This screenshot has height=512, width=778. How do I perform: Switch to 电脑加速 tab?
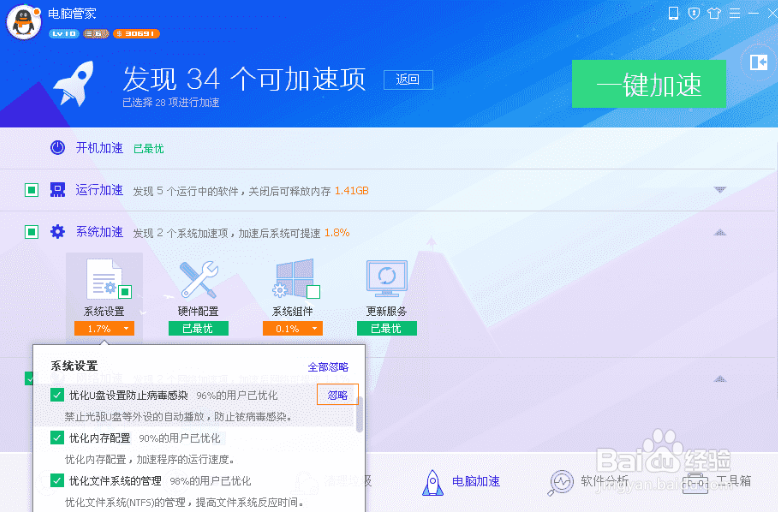pos(460,481)
